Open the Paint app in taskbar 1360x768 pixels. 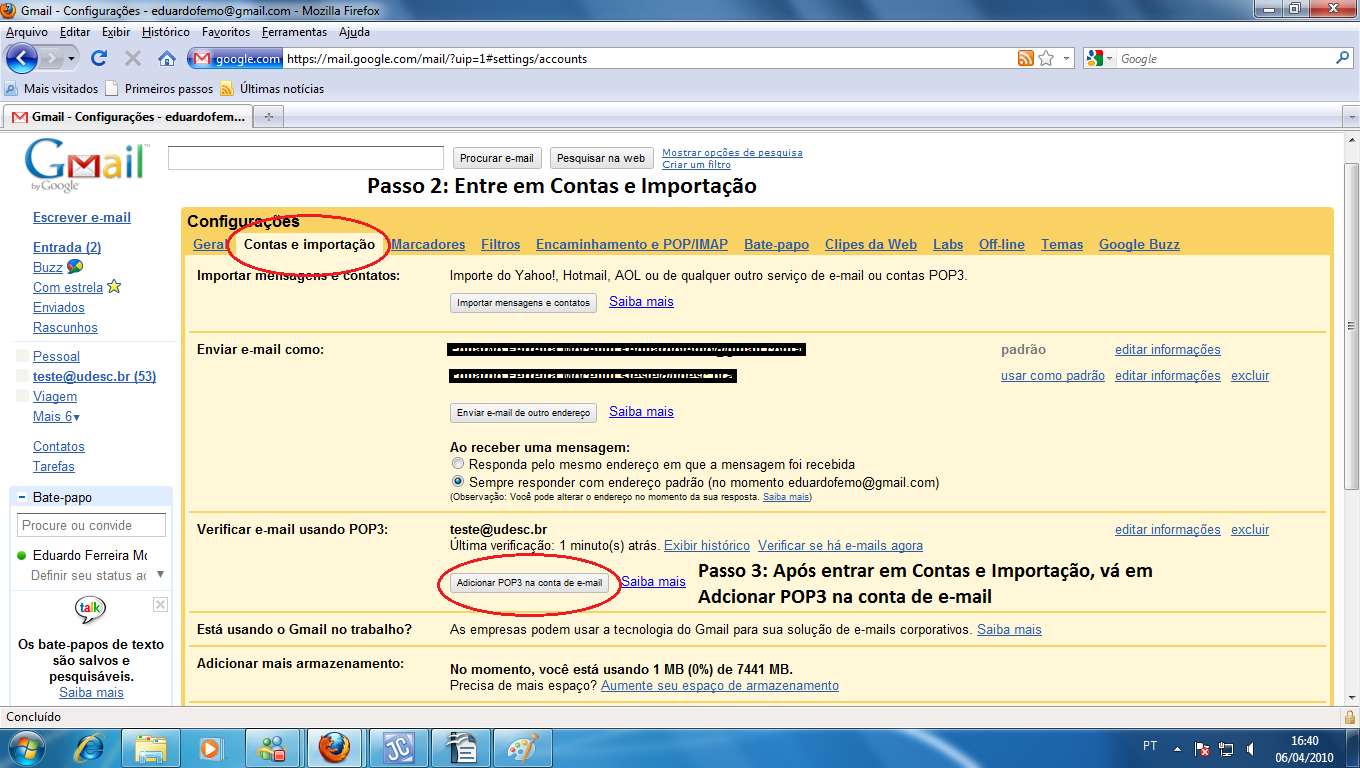coord(521,747)
